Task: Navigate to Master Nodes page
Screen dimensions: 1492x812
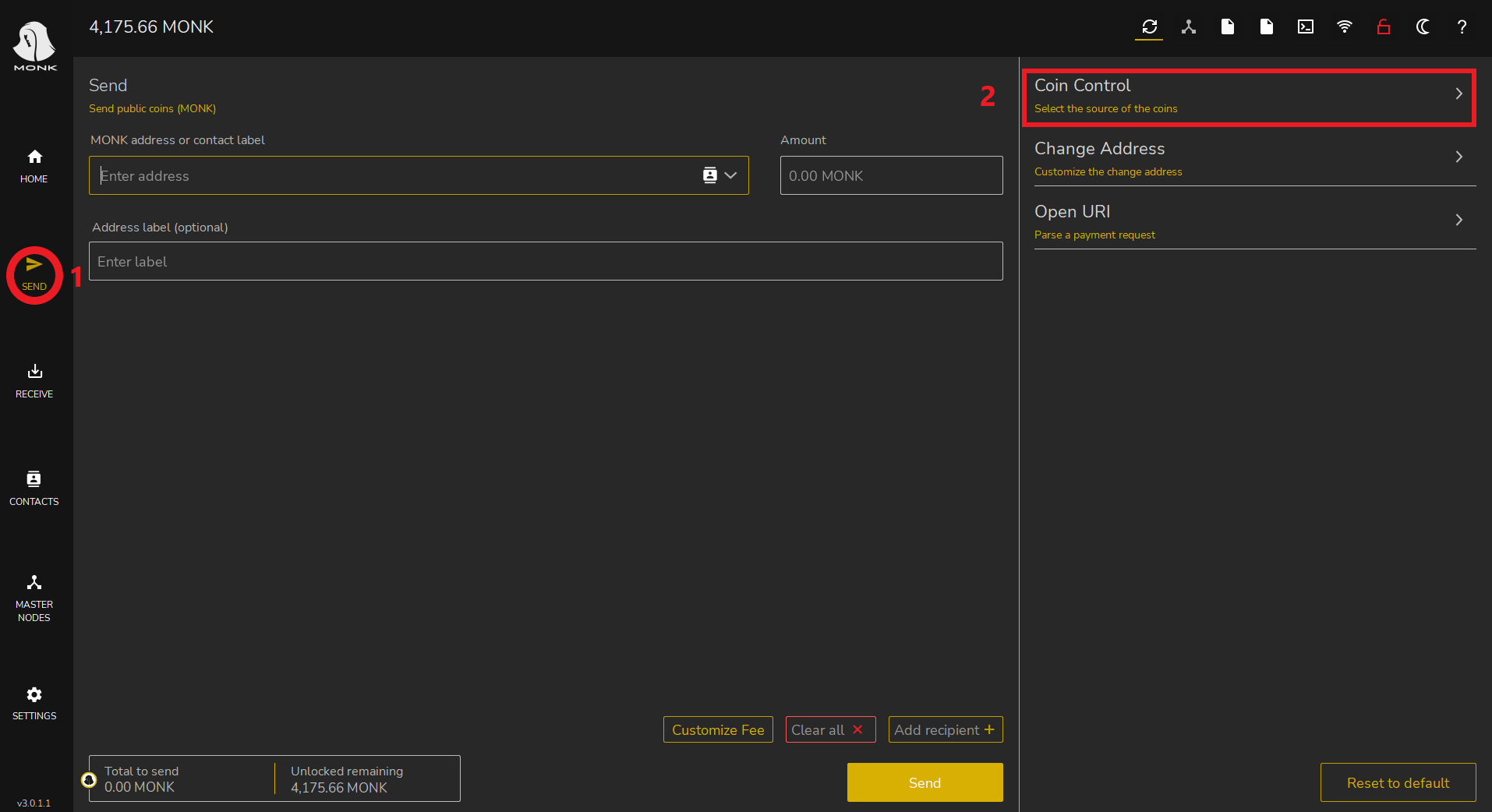Action: tap(34, 597)
